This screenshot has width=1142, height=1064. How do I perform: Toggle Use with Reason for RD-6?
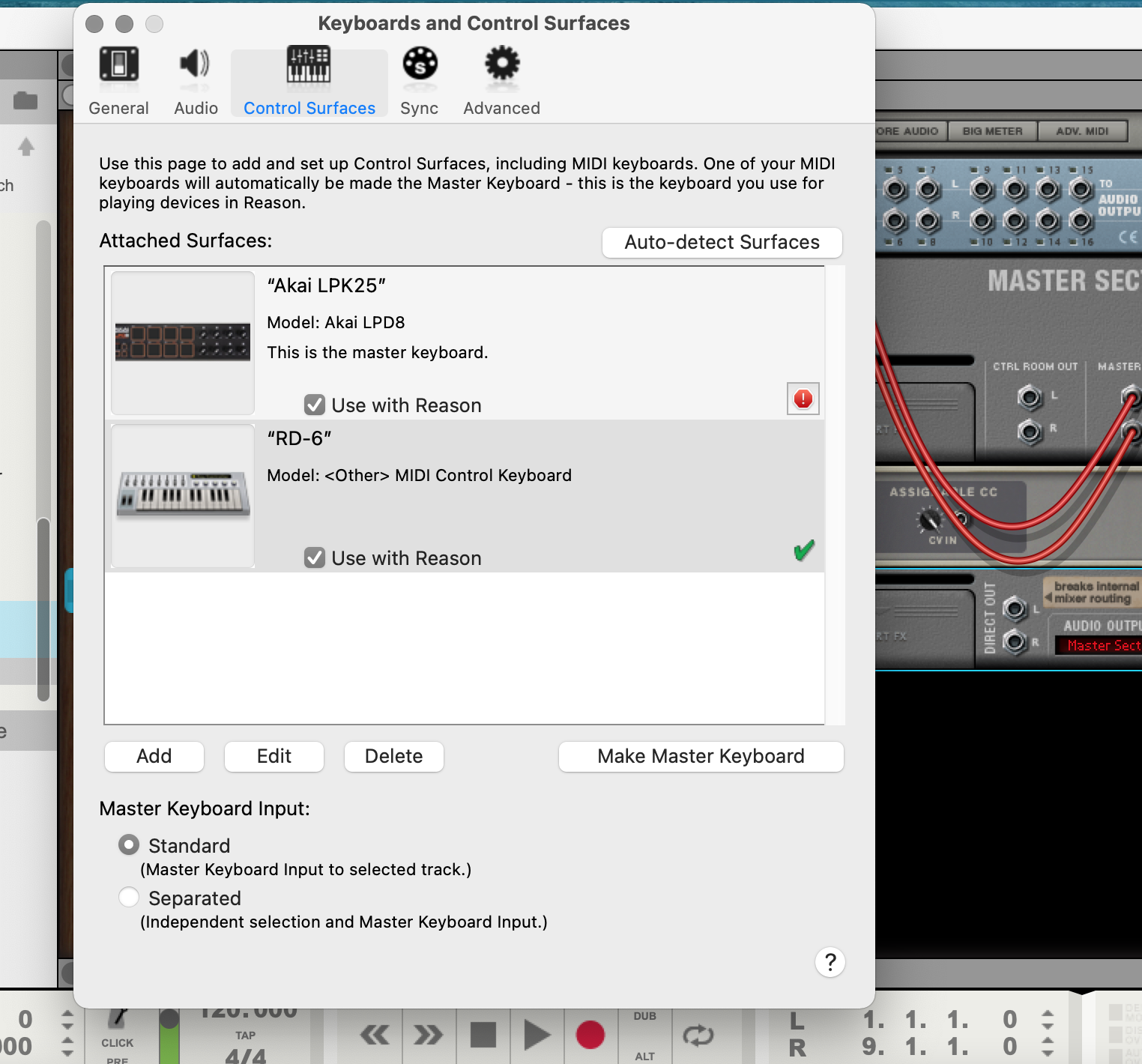[315, 558]
